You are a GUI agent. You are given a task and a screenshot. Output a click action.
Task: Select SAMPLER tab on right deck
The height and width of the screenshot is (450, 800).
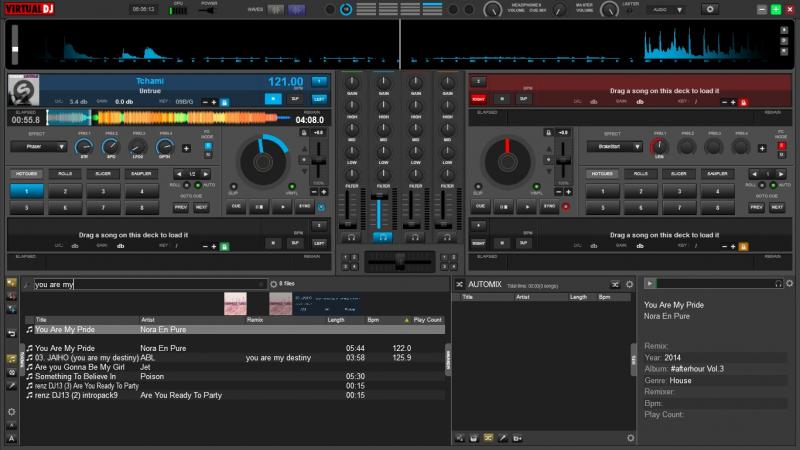717,174
